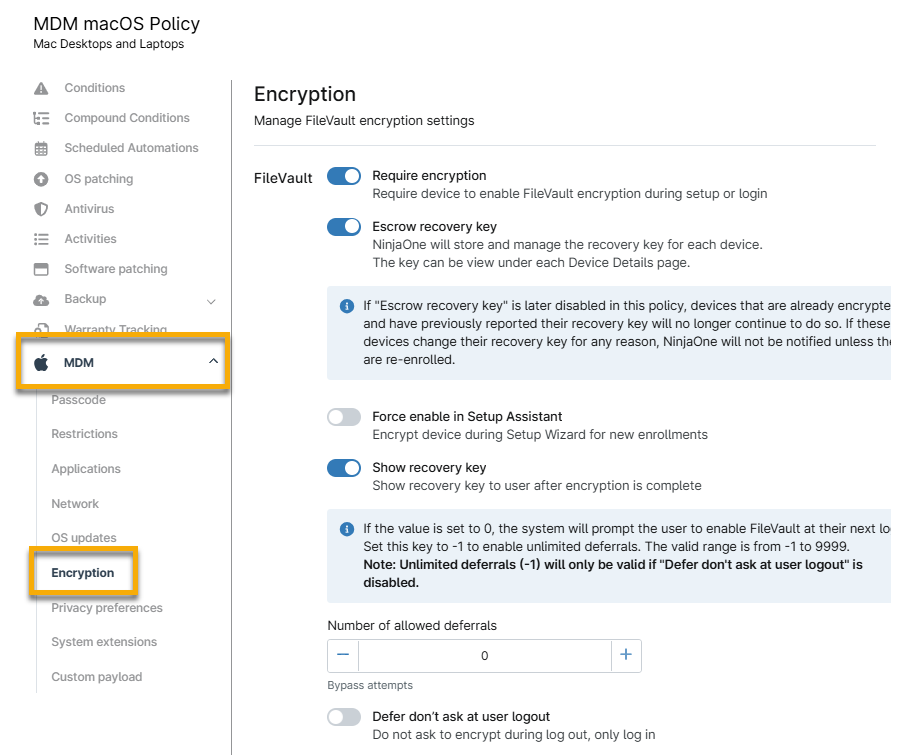Increase number of allowed deferrals
This screenshot has height=755, width=906.
(626, 655)
